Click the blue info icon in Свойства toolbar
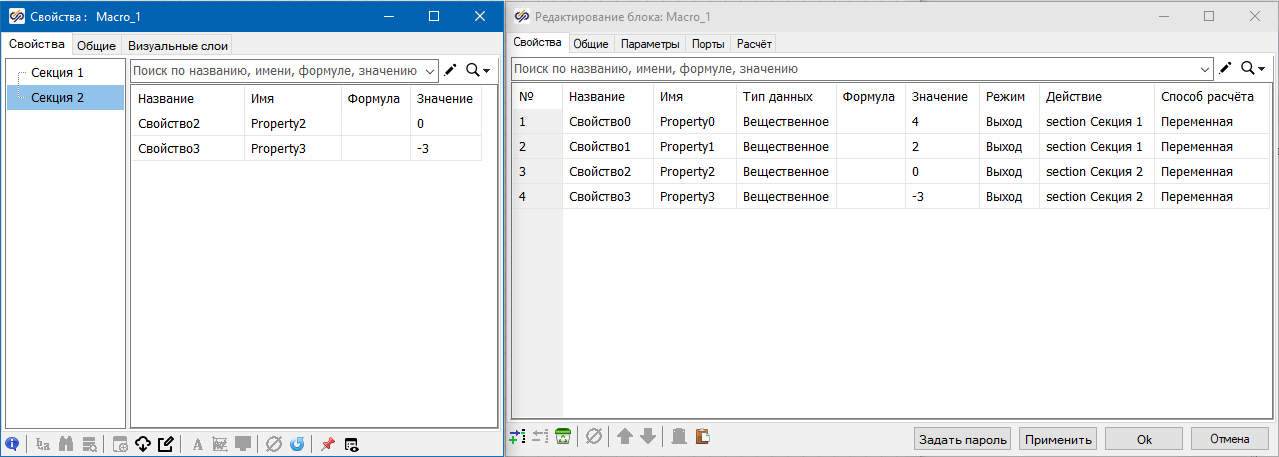 click(x=12, y=444)
